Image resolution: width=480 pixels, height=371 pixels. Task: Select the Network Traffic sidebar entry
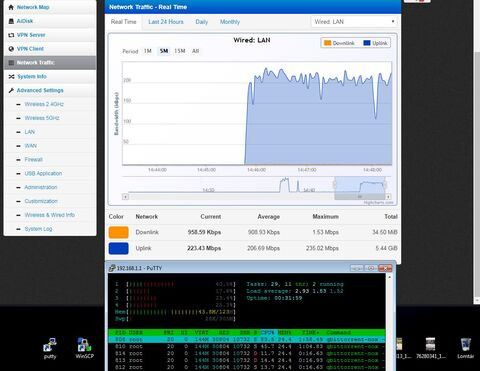point(50,63)
